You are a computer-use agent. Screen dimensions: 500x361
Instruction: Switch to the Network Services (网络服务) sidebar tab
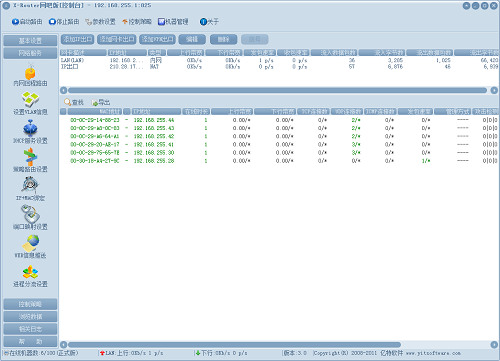click(30, 53)
